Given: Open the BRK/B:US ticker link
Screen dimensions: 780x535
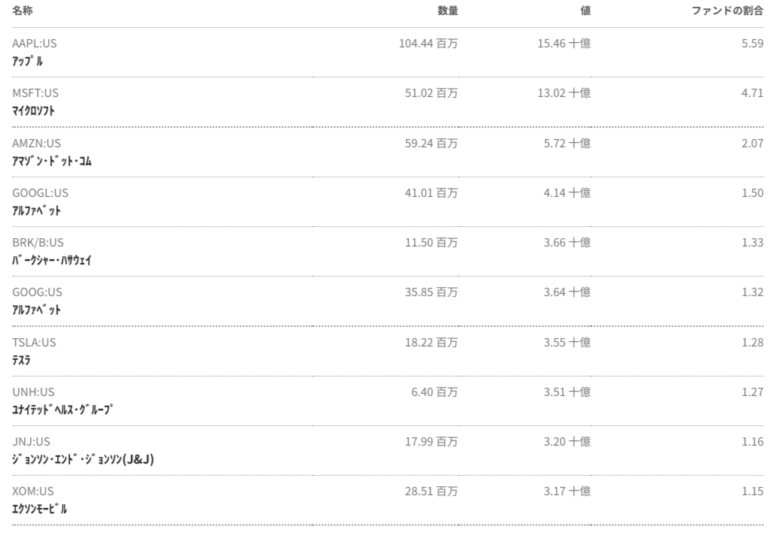Looking at the screenshot, I should [38, 242].
